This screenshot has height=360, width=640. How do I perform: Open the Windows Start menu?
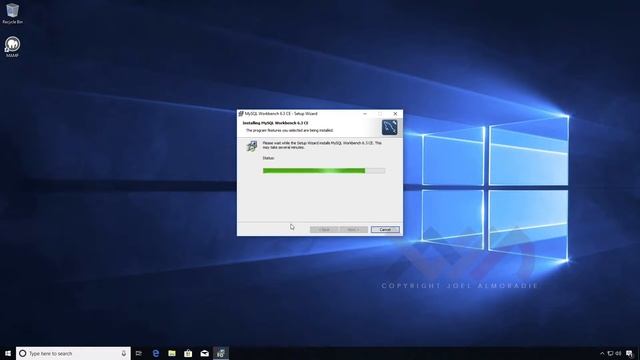[x=8, y=353]
